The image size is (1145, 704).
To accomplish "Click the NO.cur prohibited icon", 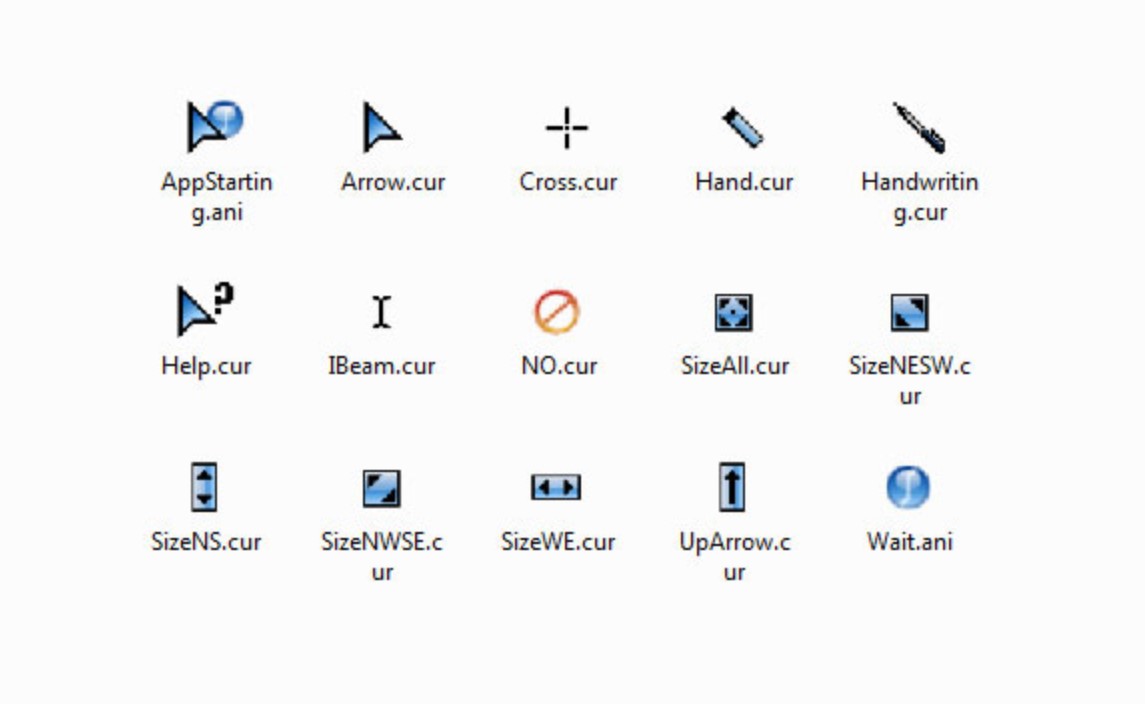I will (x=557, y=312).
